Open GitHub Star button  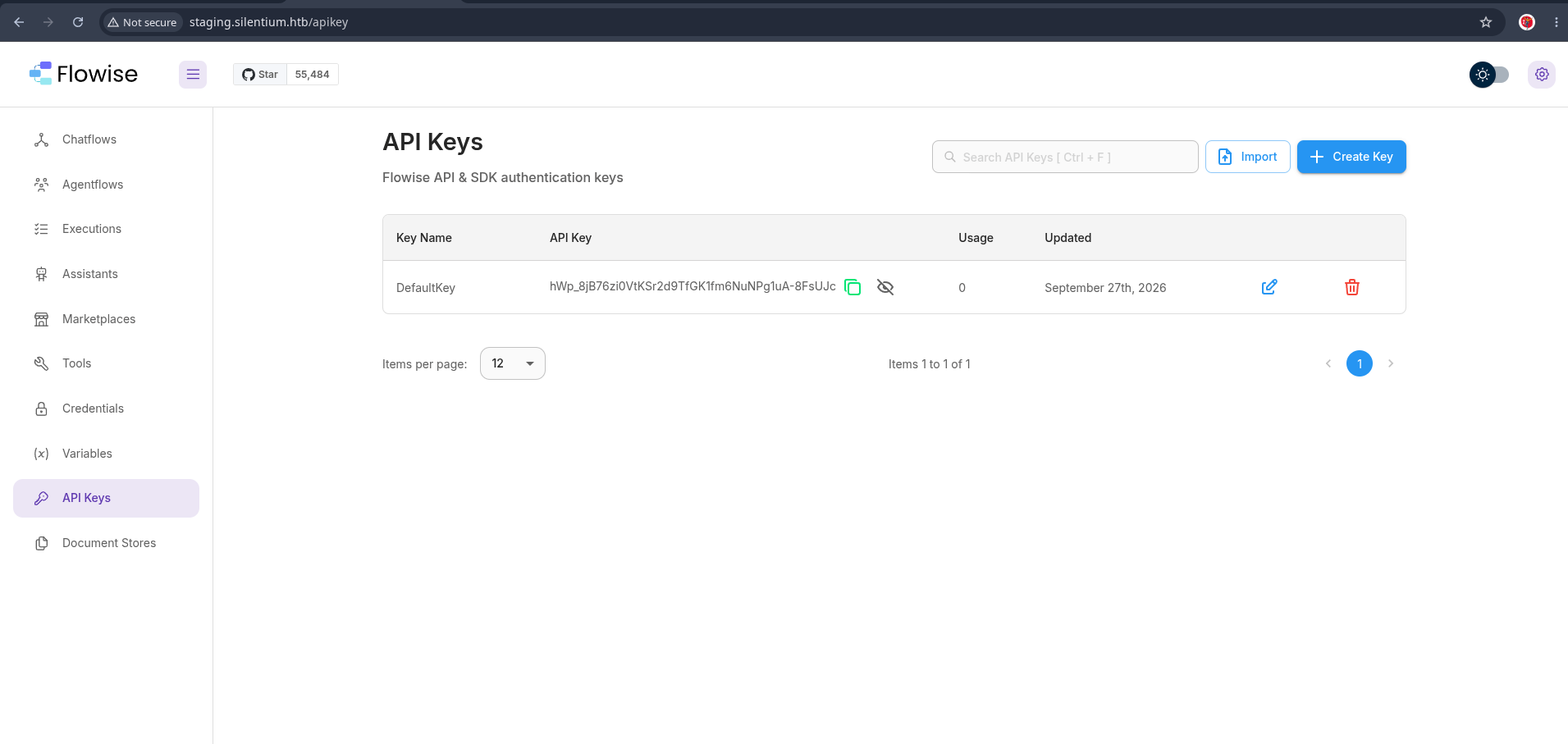coord(260,75)
